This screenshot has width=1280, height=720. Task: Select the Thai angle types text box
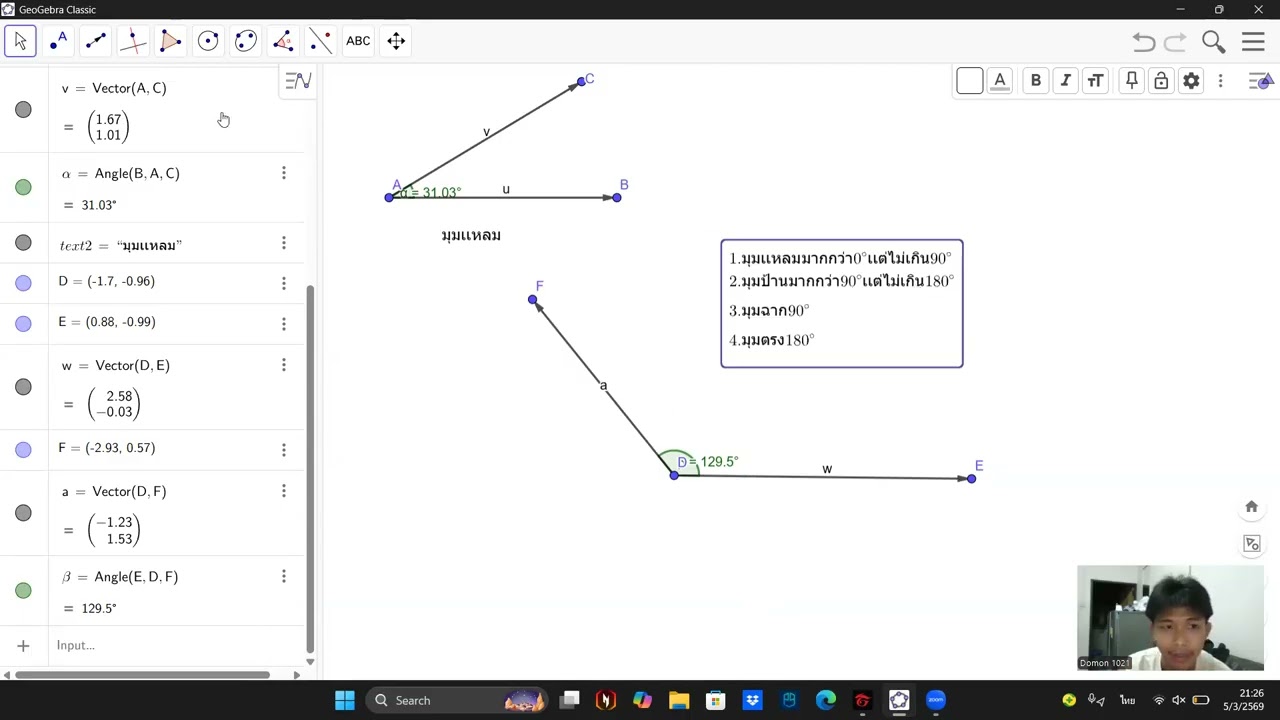[842, 303]
